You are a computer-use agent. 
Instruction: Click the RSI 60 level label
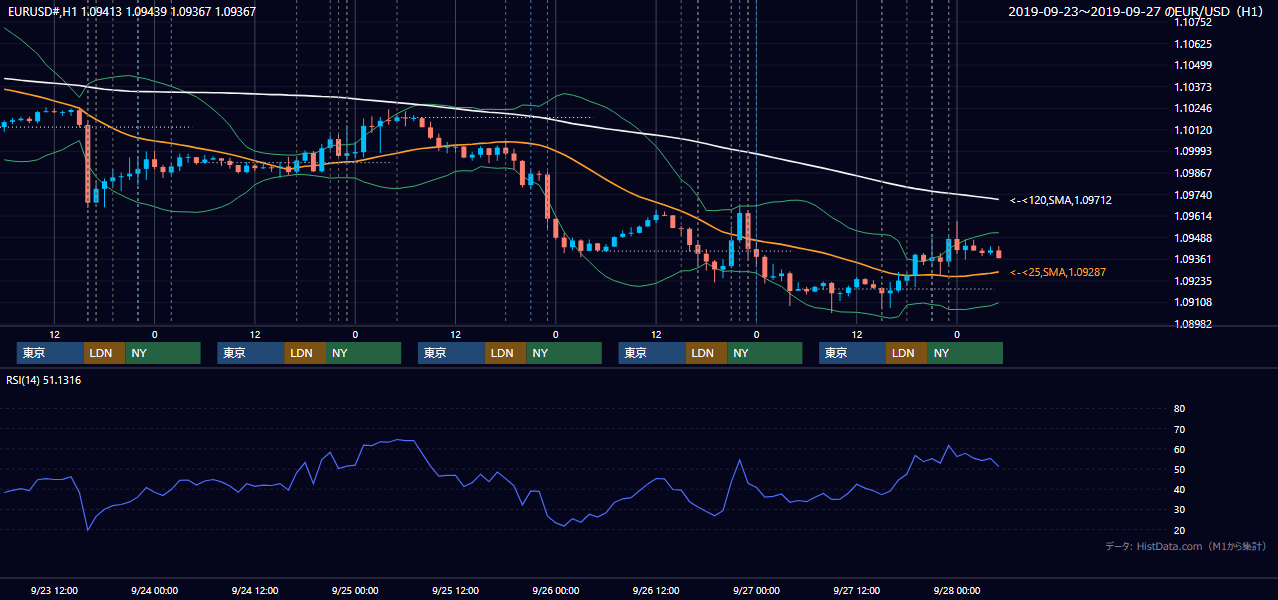tap(1179, 449)
